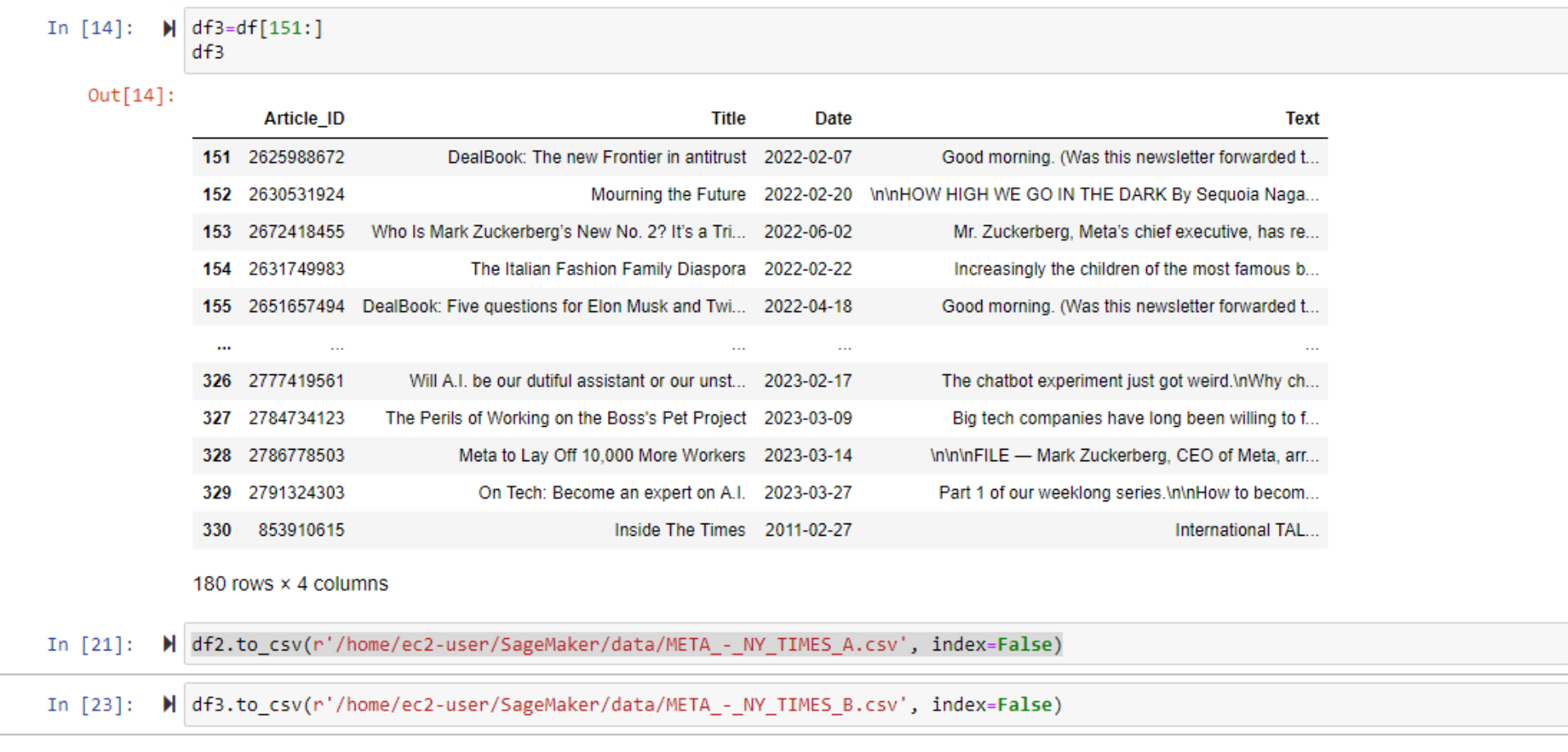Click the META_-_NY_TIMES_A.csv code cell
1568x752 pixels.
tap(876, 644)
